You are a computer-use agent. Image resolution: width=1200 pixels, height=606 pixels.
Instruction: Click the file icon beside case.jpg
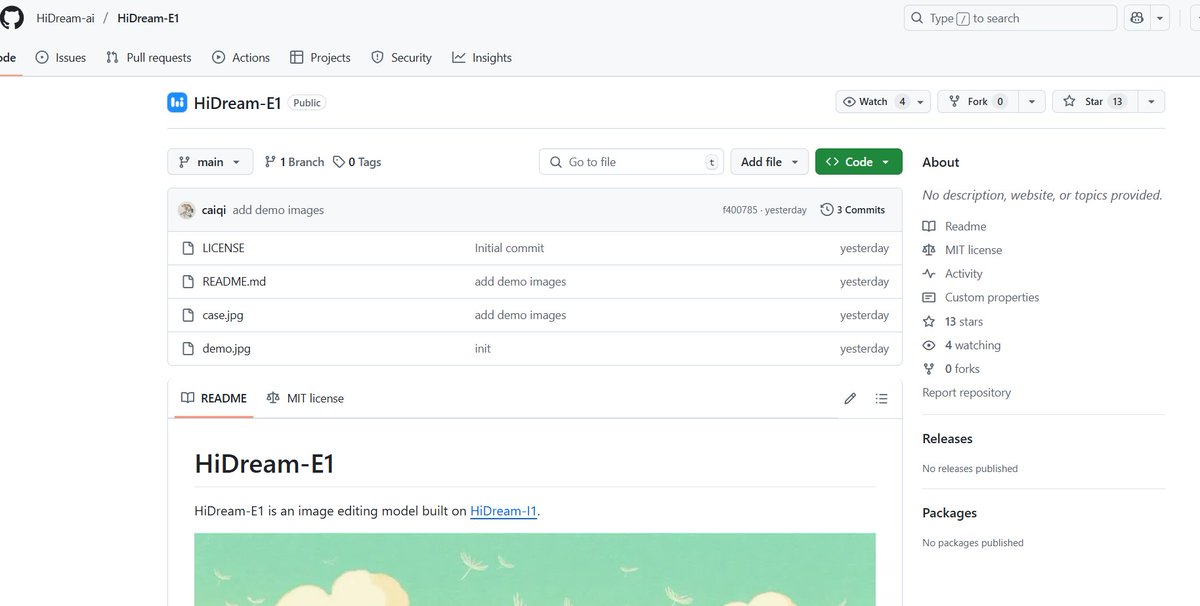[x=187, y=315]
